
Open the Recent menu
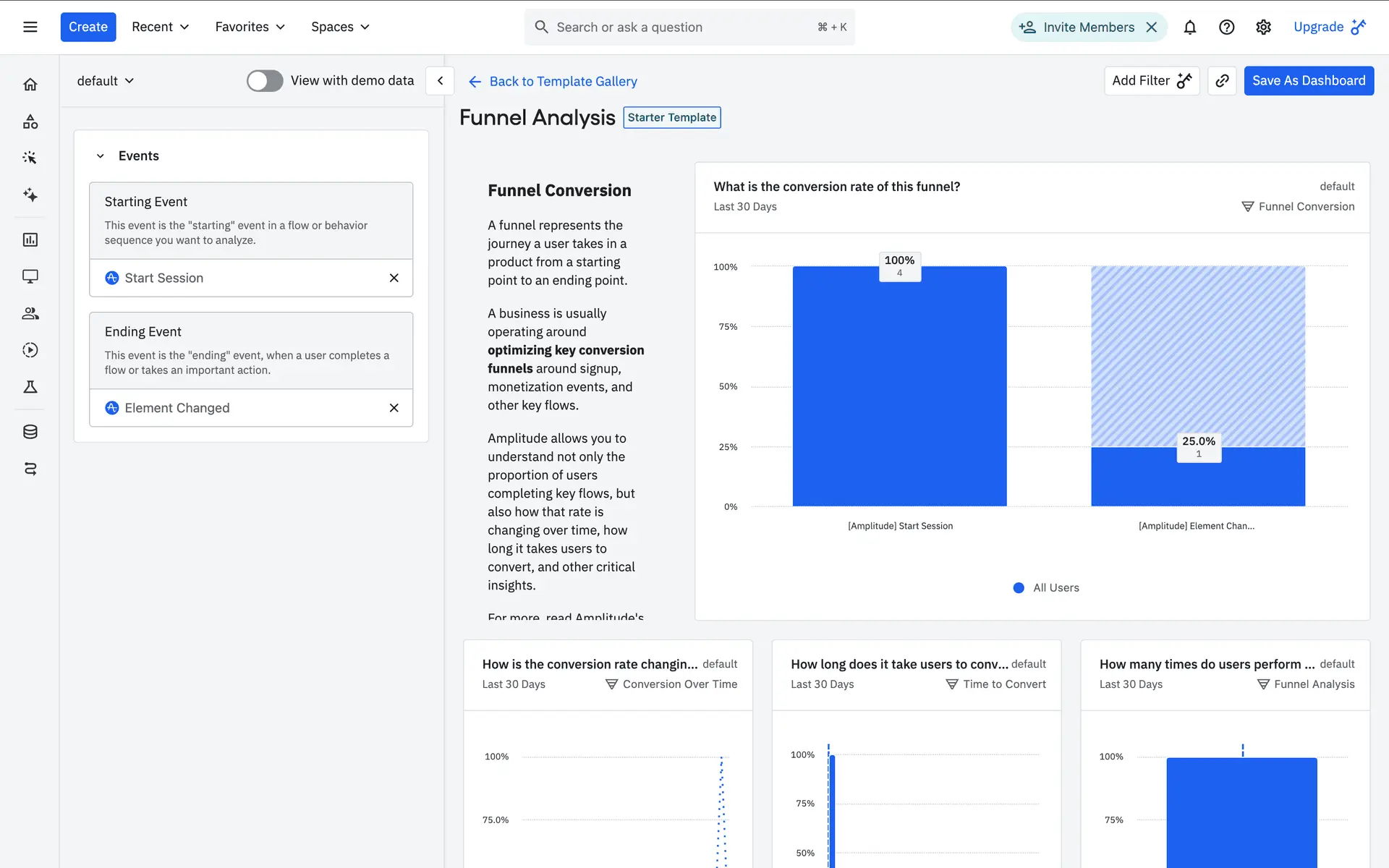point(160,27)
